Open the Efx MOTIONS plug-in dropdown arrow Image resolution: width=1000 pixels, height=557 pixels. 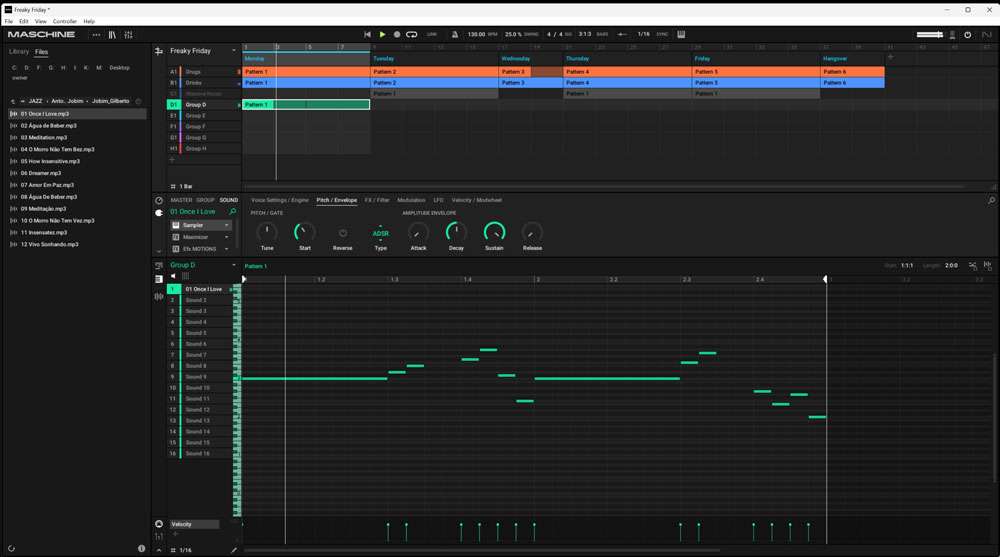point(226,249)
